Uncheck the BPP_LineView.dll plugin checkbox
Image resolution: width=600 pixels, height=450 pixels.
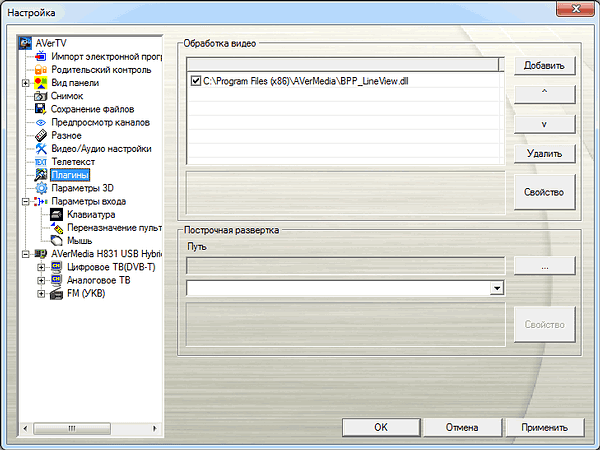(196, 81)
